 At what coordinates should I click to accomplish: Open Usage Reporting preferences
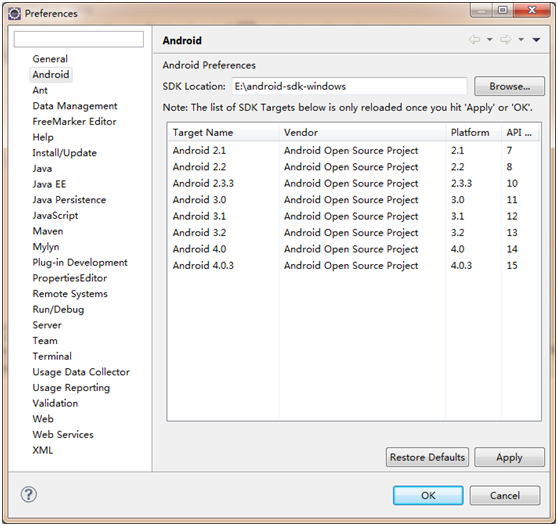click(71, 388)
